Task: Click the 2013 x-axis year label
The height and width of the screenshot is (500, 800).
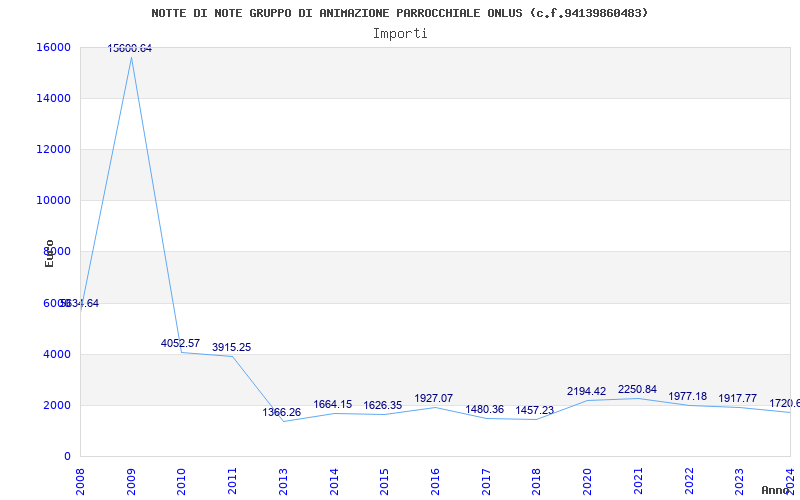Action: pos(283,482)
